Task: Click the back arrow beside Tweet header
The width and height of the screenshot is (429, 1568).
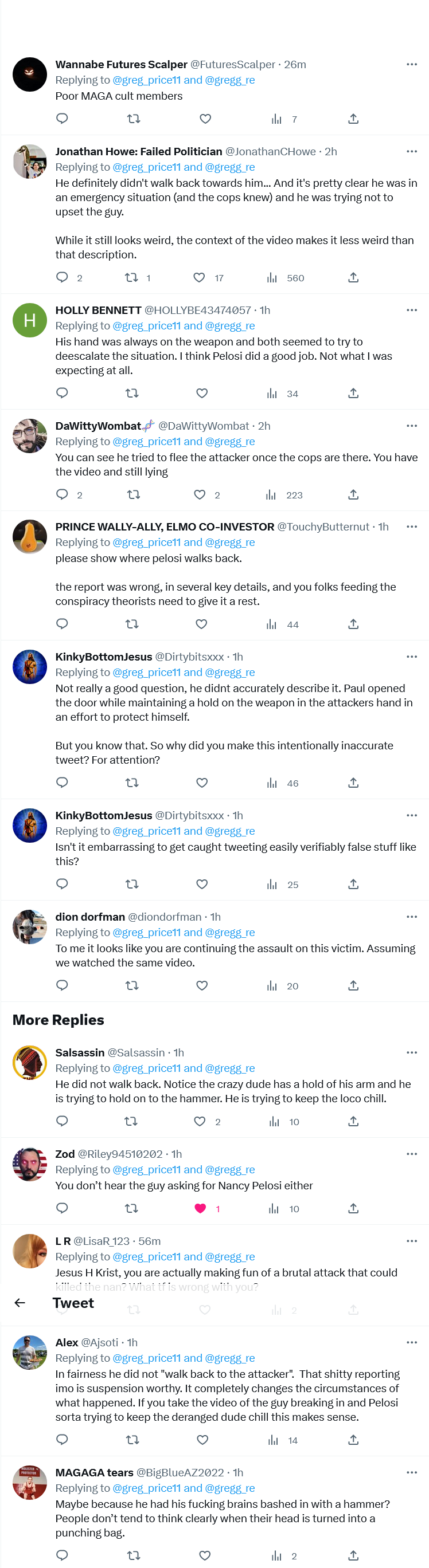Action: click(x=19, y=1303)
